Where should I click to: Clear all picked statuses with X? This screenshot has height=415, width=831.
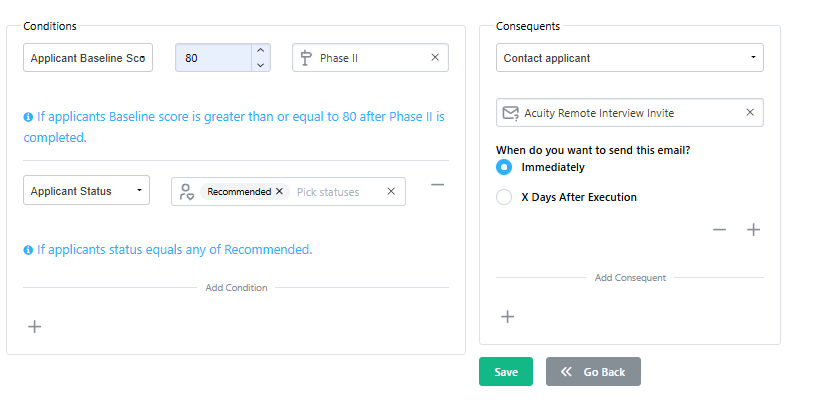(391, 191)
